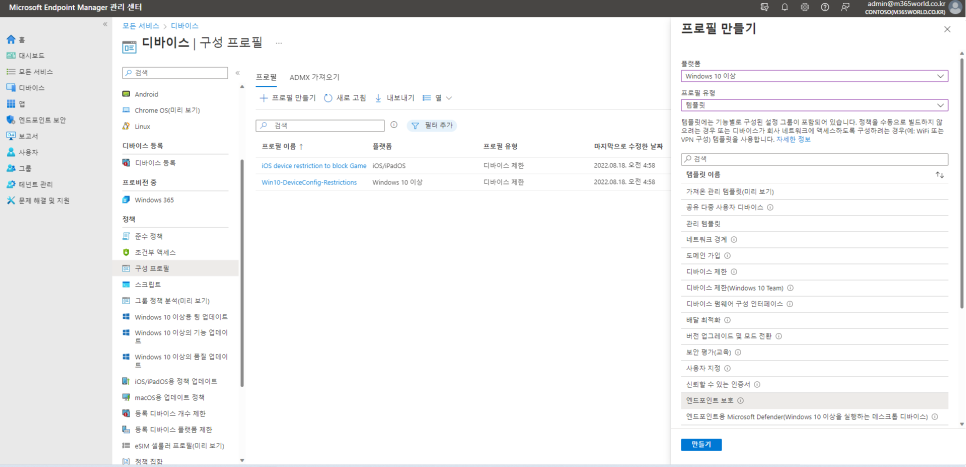Click the 내보내기 download icon

[378, 98]
